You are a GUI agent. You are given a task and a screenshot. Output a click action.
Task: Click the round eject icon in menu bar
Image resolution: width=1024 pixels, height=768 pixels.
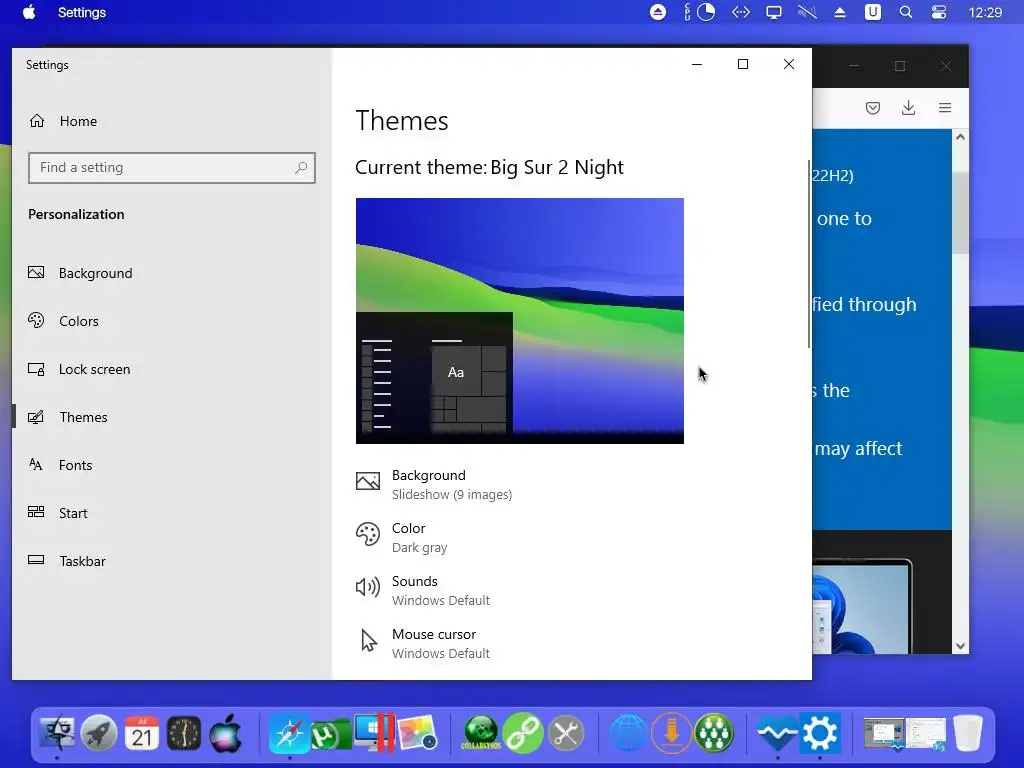point(658,12)
